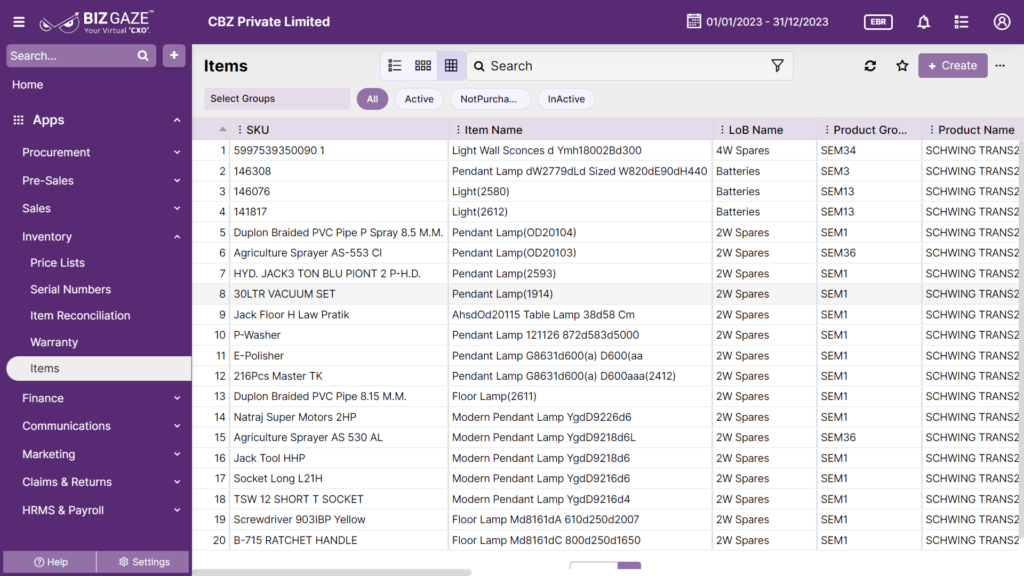The image size is (1024, 576).
Task: Click the Create button
Action: tap(952, 65)
